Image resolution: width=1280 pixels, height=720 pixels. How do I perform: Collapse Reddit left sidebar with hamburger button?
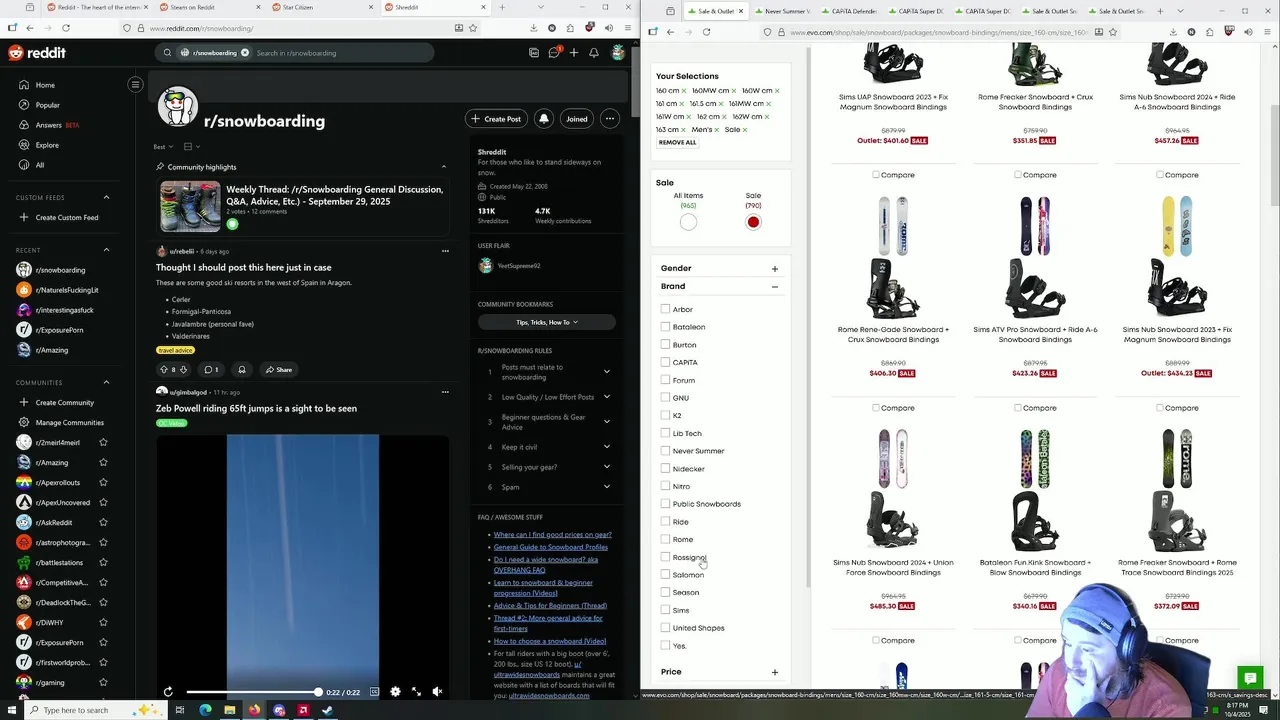coord(135,85)
